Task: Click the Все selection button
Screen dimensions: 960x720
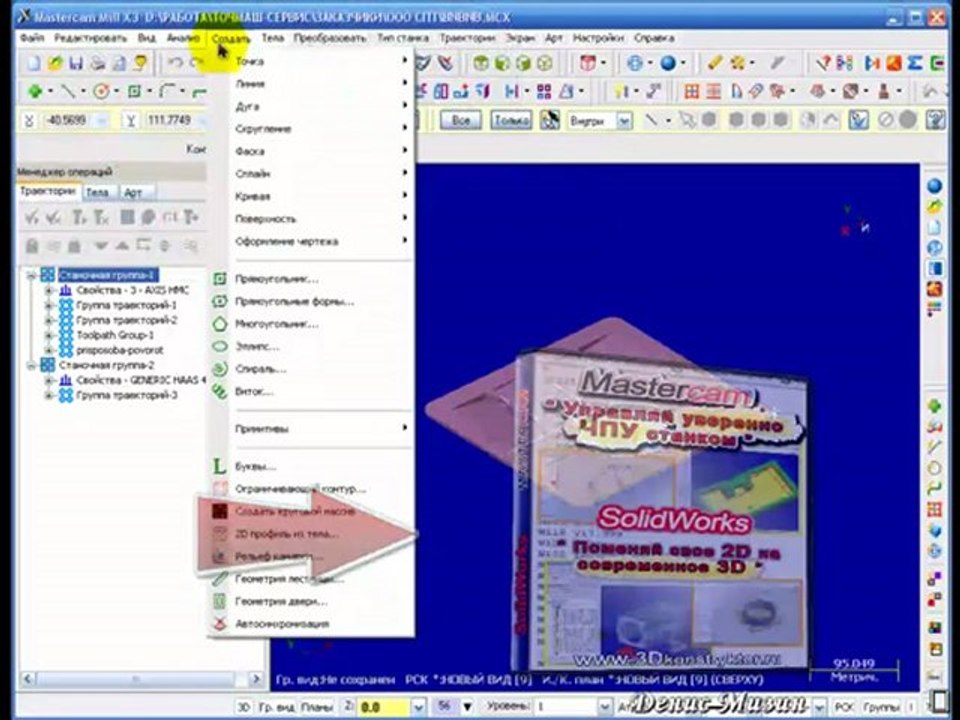Action: tap(460, 121)
